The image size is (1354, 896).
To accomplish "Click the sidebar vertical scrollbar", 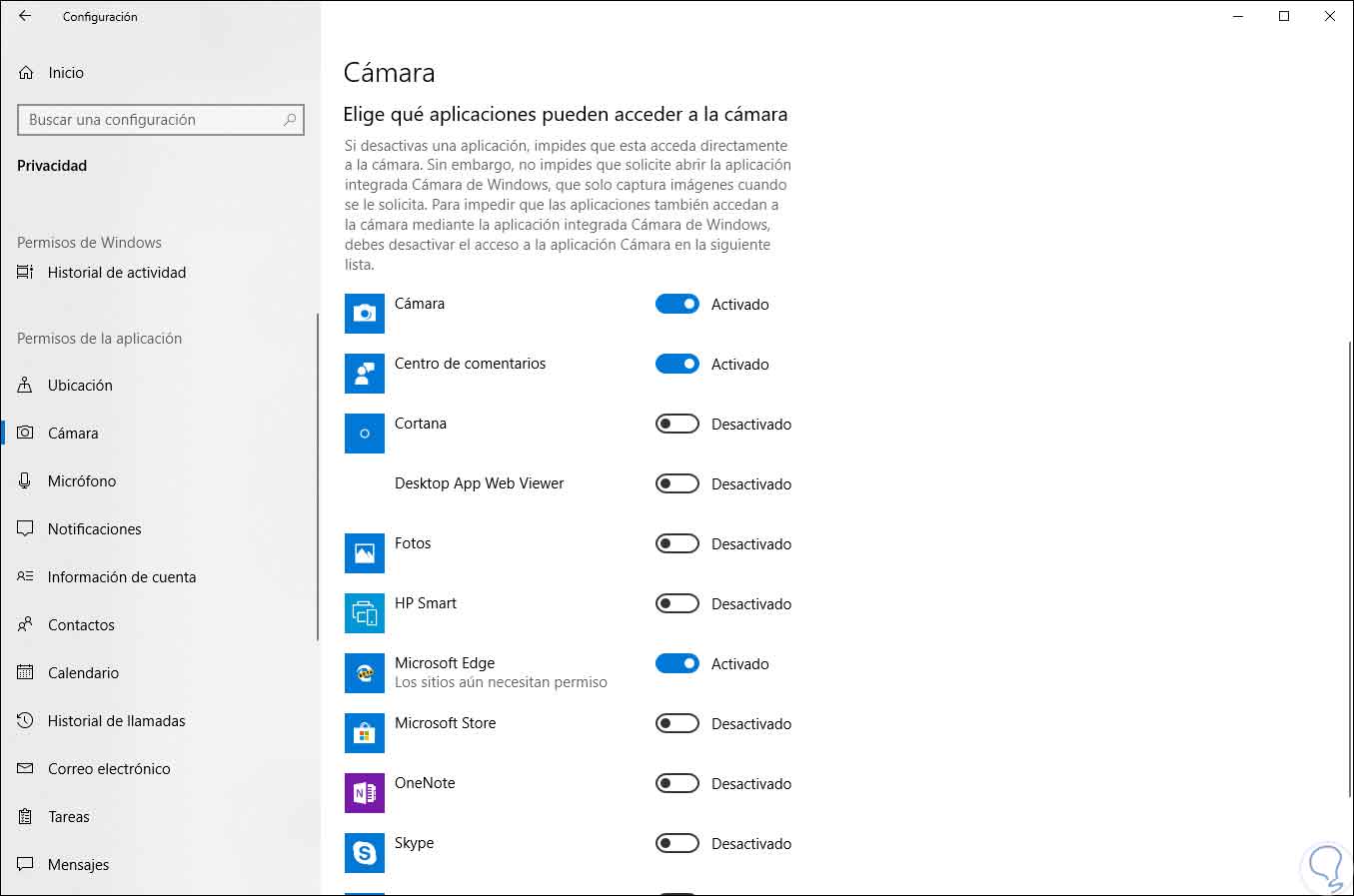I will [318, 477].
